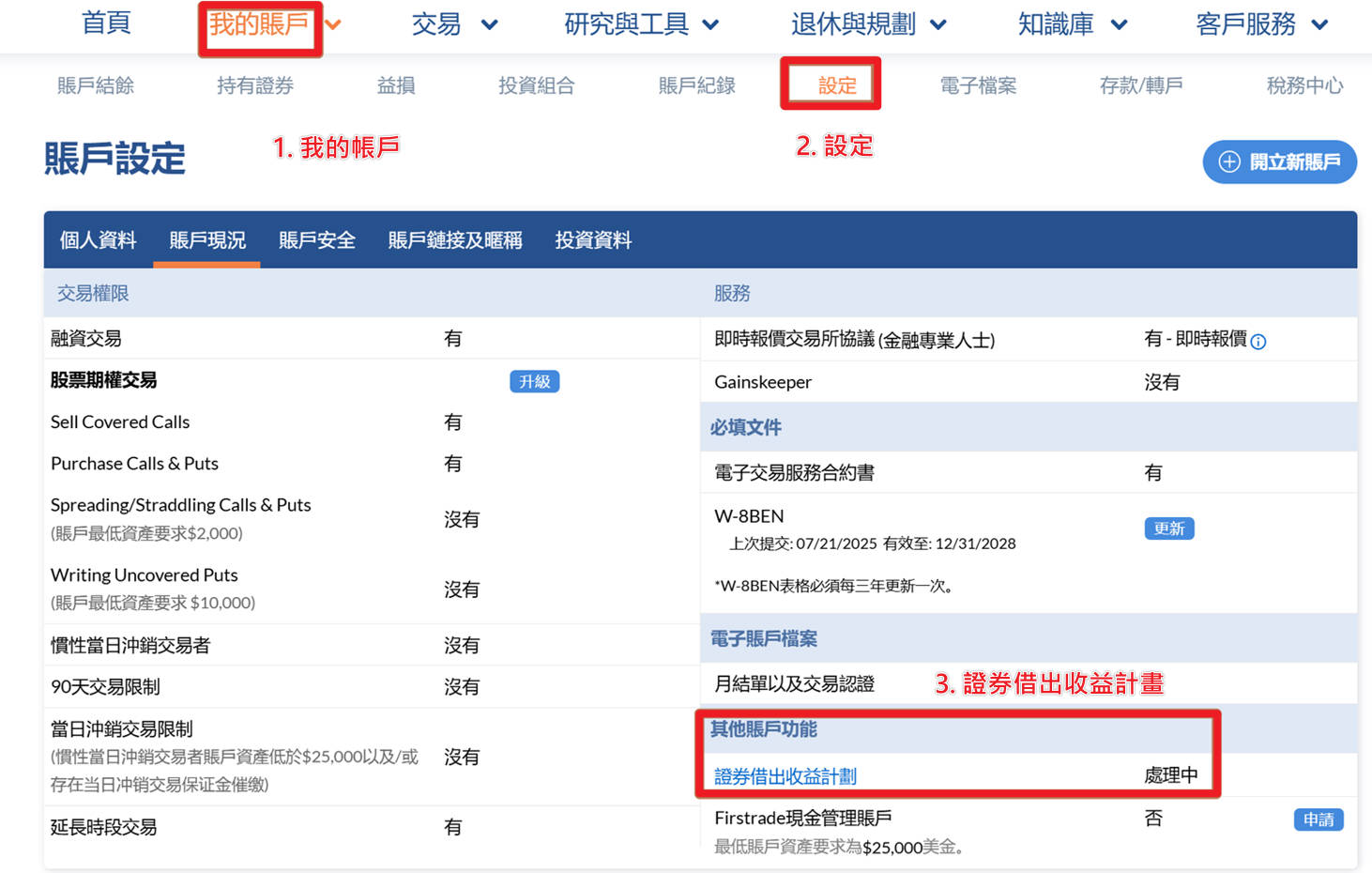This screenshot has height=873, width=1372.
Task: Open the 知識庫 dropdown
Action: pyautogui.click(x=1072, y=25)
